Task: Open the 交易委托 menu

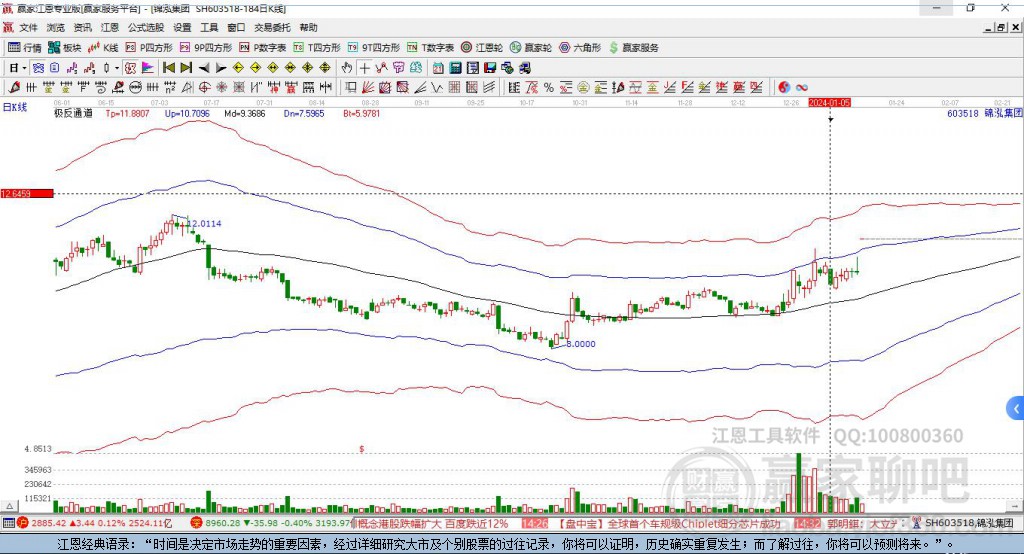Action: 272,27
